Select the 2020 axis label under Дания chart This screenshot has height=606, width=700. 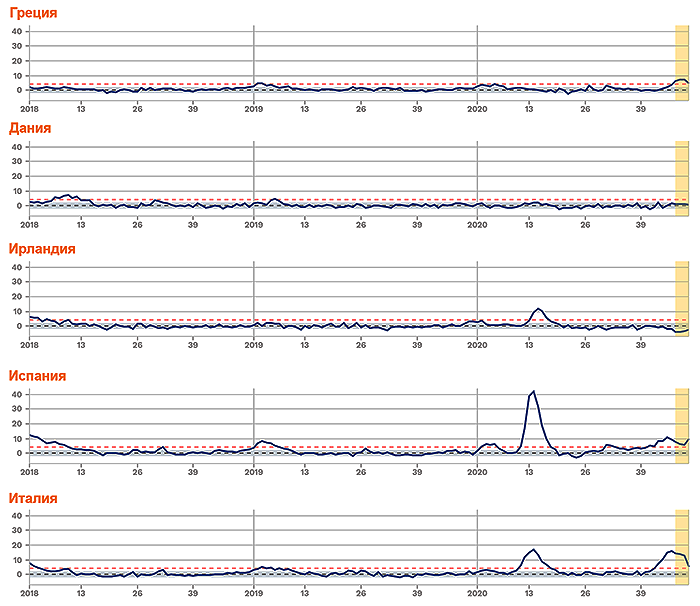[x=477, y=225]
